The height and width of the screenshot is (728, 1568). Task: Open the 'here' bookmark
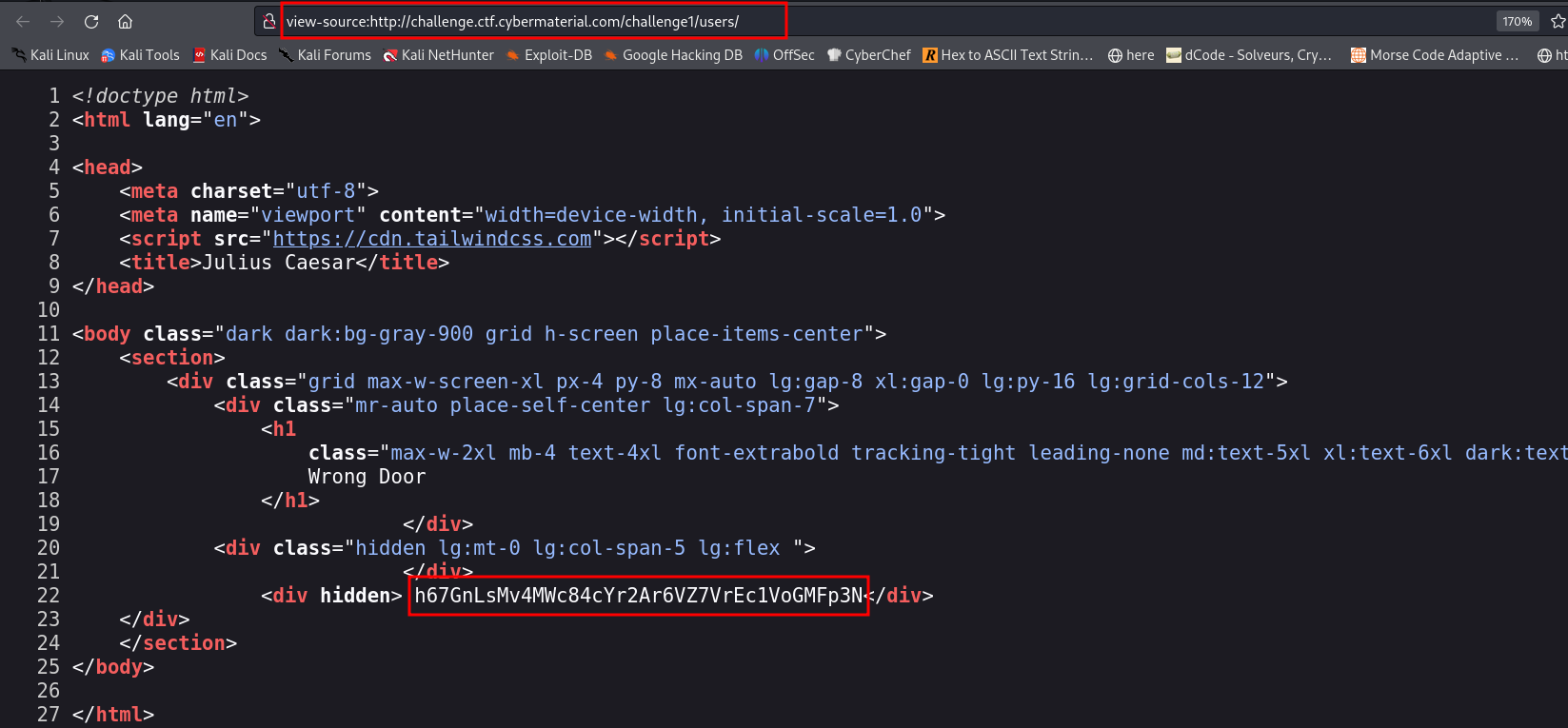(1131, 55)
